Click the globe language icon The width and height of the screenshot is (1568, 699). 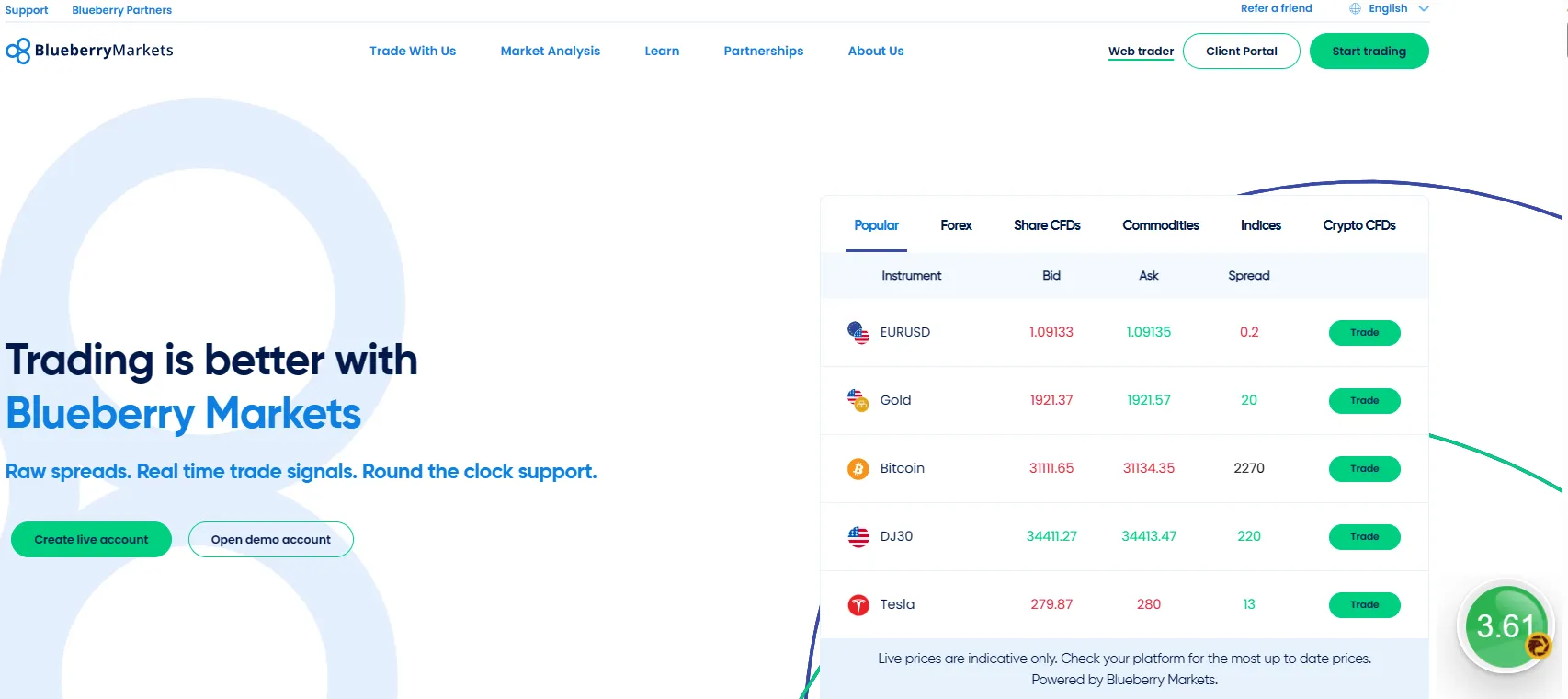pyautogui.click(x=1355, y=8)
